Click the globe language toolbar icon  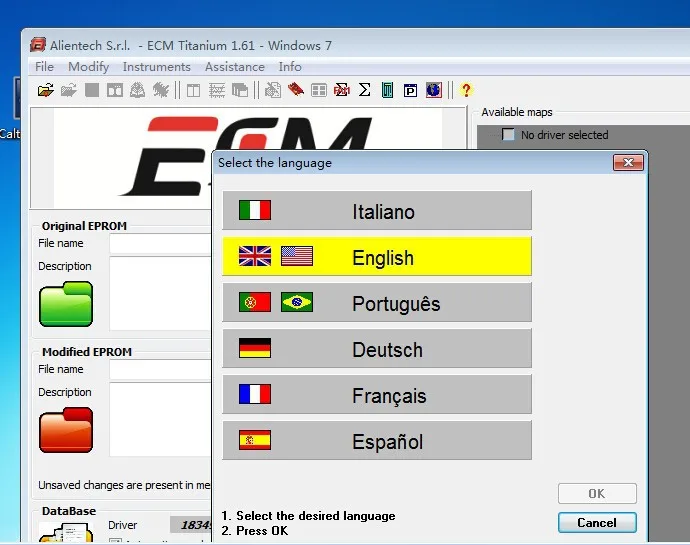click(x=433, y=90)
